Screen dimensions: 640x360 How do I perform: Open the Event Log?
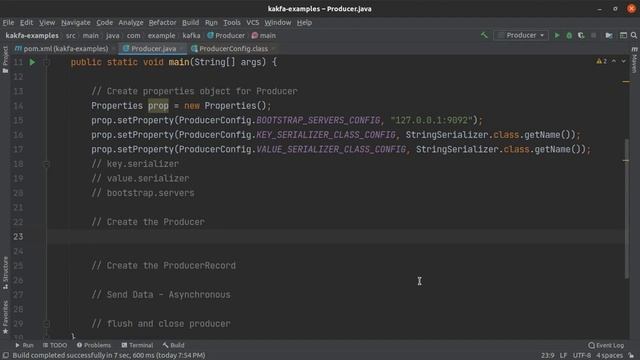[x=606, y=345]
